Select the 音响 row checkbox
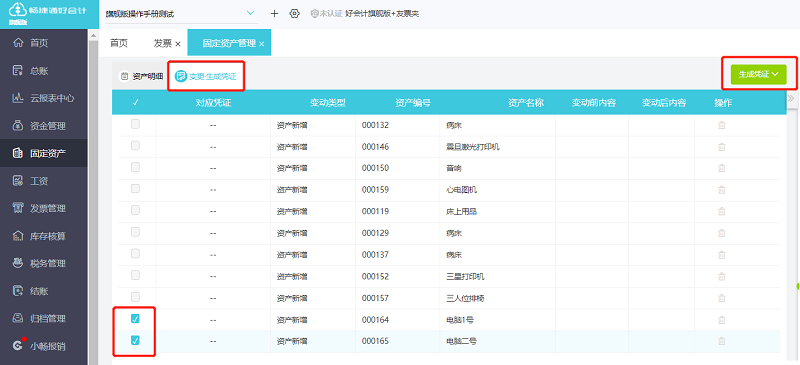 pos(135,167)
